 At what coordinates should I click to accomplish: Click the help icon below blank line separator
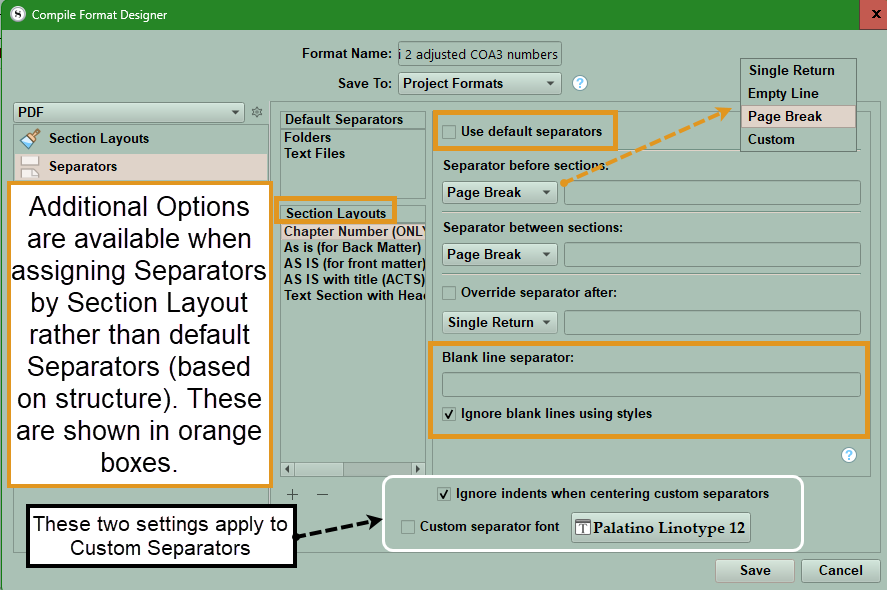pyautogui.click(x=849, y=455)
